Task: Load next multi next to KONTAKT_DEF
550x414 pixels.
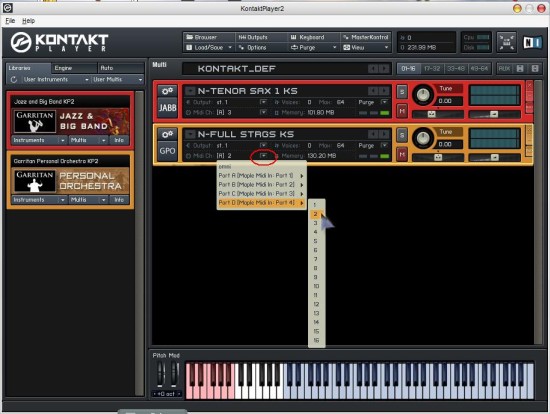Action: [x=385, y=69]
